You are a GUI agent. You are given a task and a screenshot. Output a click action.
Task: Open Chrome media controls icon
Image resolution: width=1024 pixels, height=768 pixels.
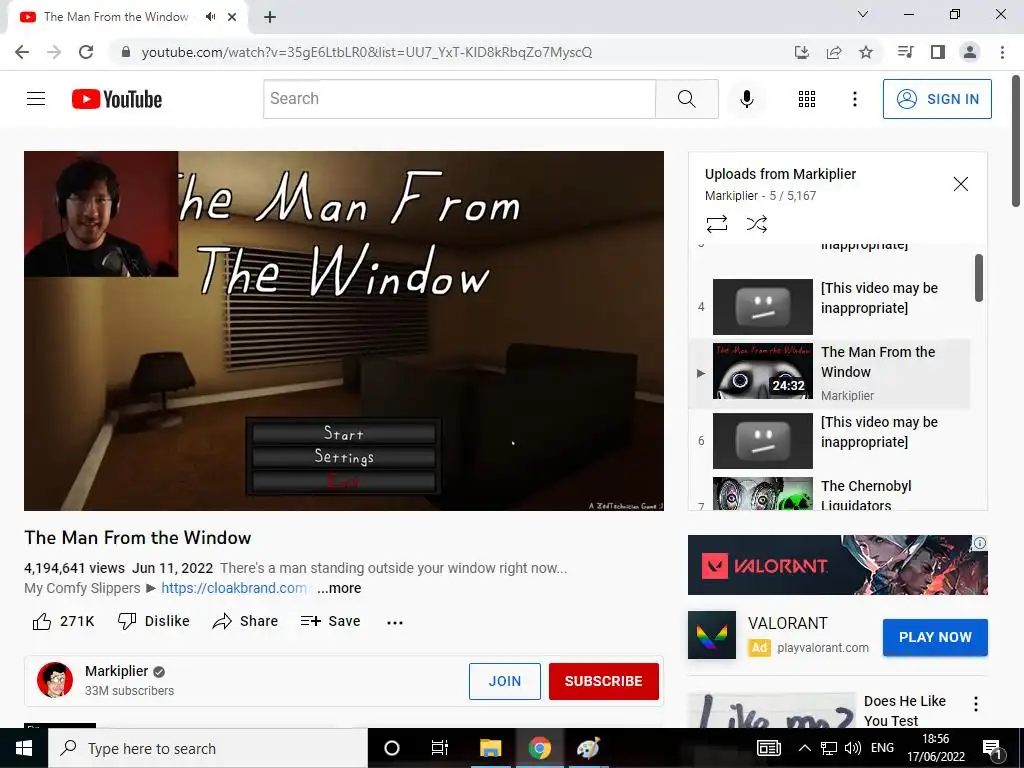[x=906, y=52]
